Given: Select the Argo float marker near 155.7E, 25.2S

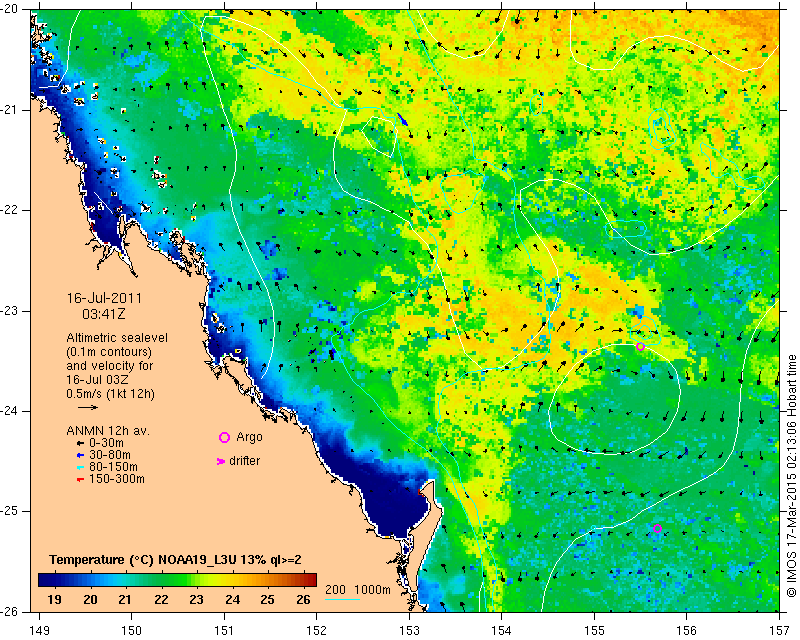Looking at the screenshot, I should pyautogui.click(x=657, y=528).
